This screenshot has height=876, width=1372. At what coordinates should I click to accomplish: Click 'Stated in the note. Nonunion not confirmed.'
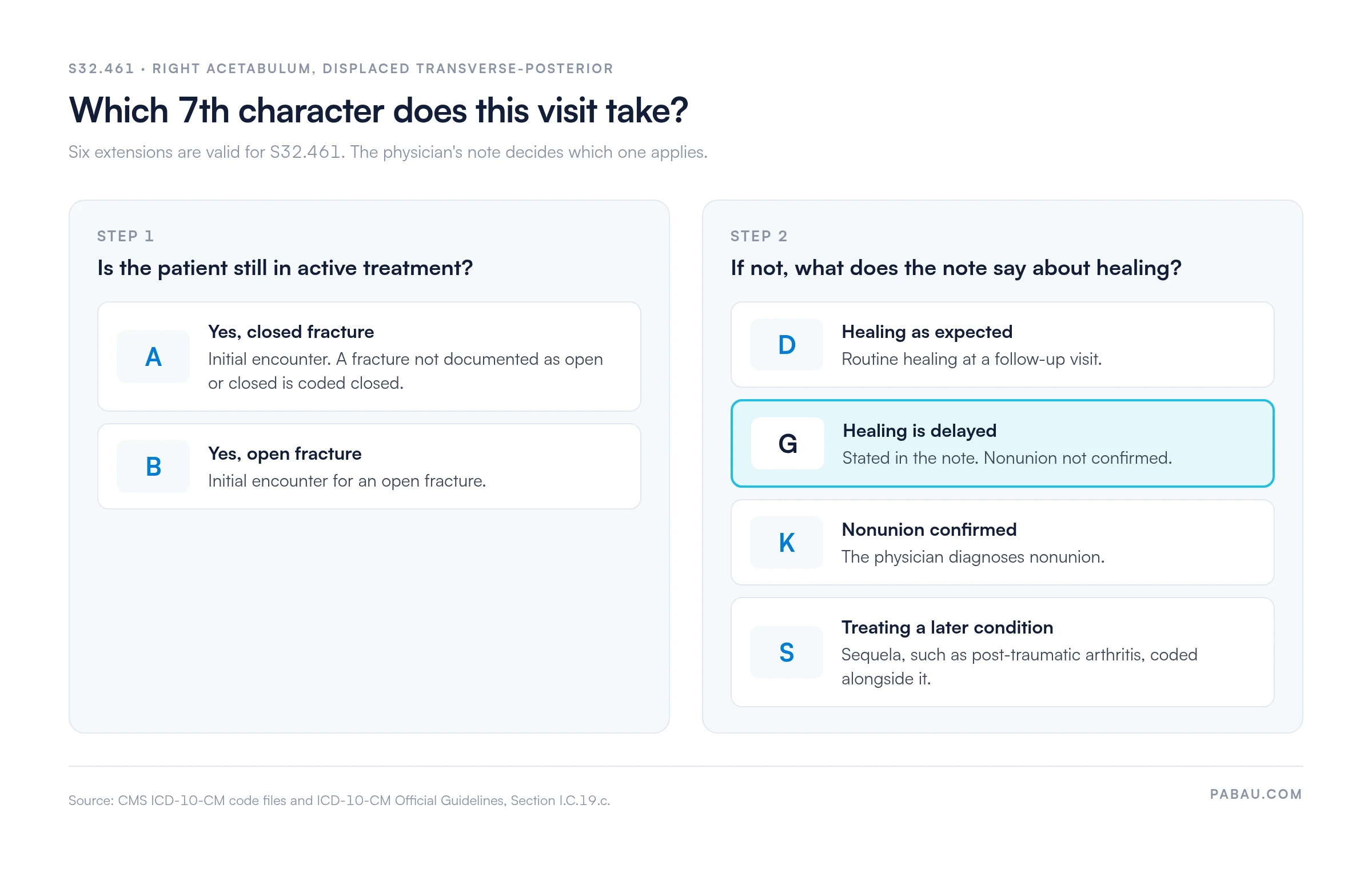click(x=1007, y=458)
